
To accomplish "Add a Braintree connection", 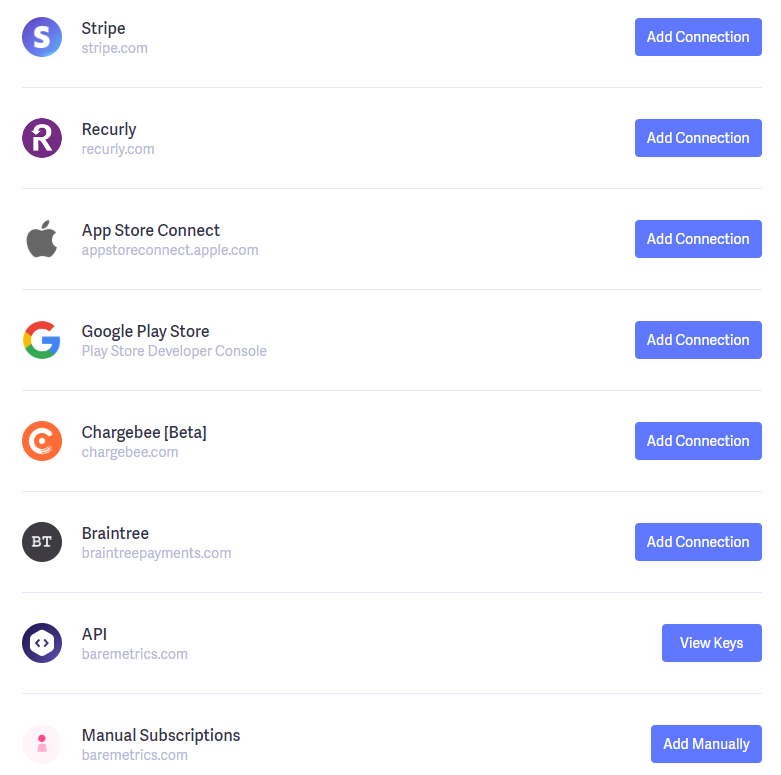I will [x=698, y=542].
